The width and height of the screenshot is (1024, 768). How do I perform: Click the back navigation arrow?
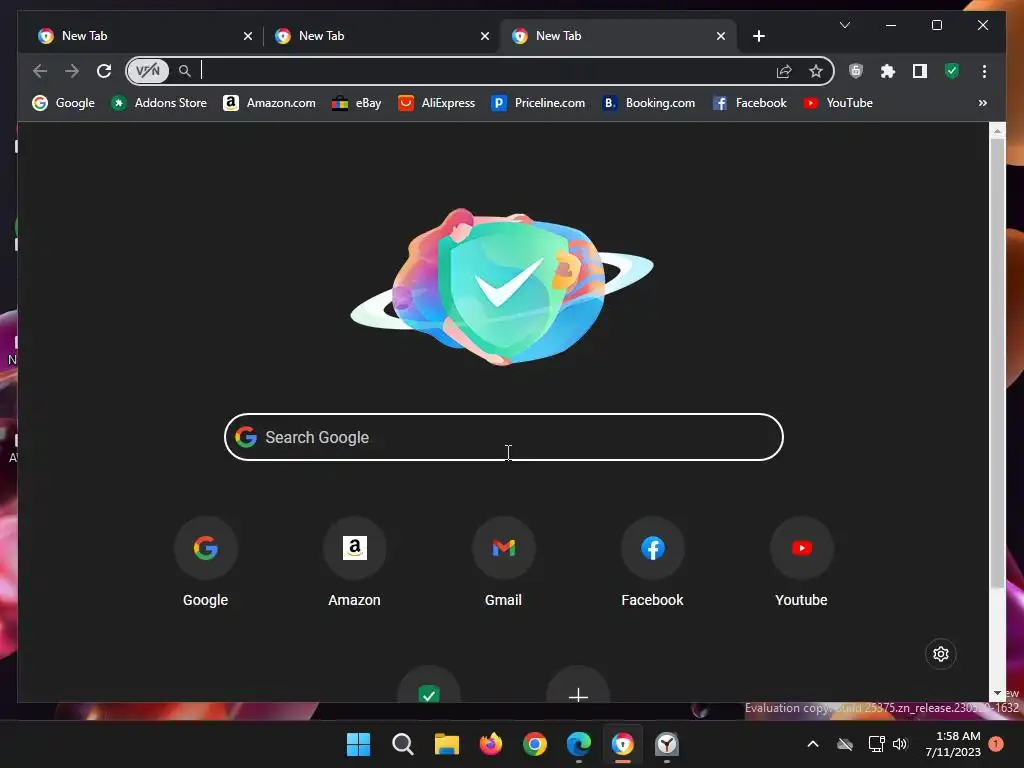pos(40,71)
